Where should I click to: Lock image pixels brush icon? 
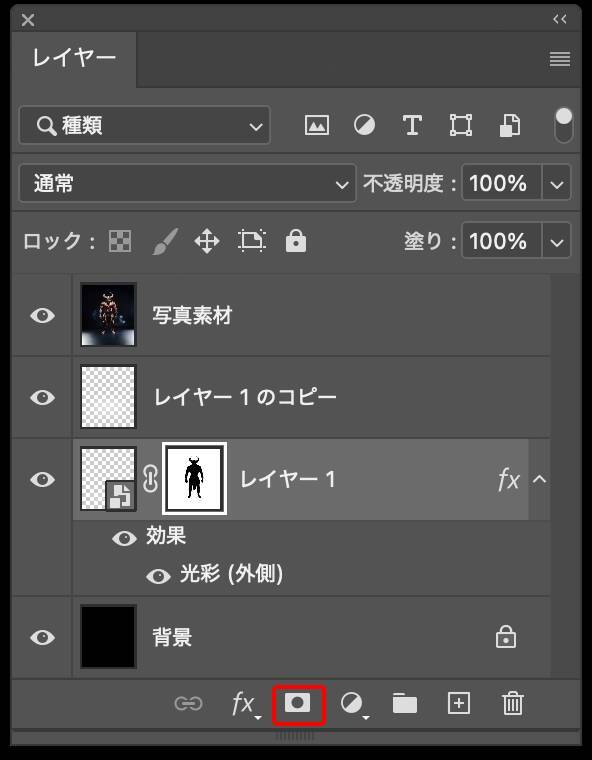click(165, 241)
